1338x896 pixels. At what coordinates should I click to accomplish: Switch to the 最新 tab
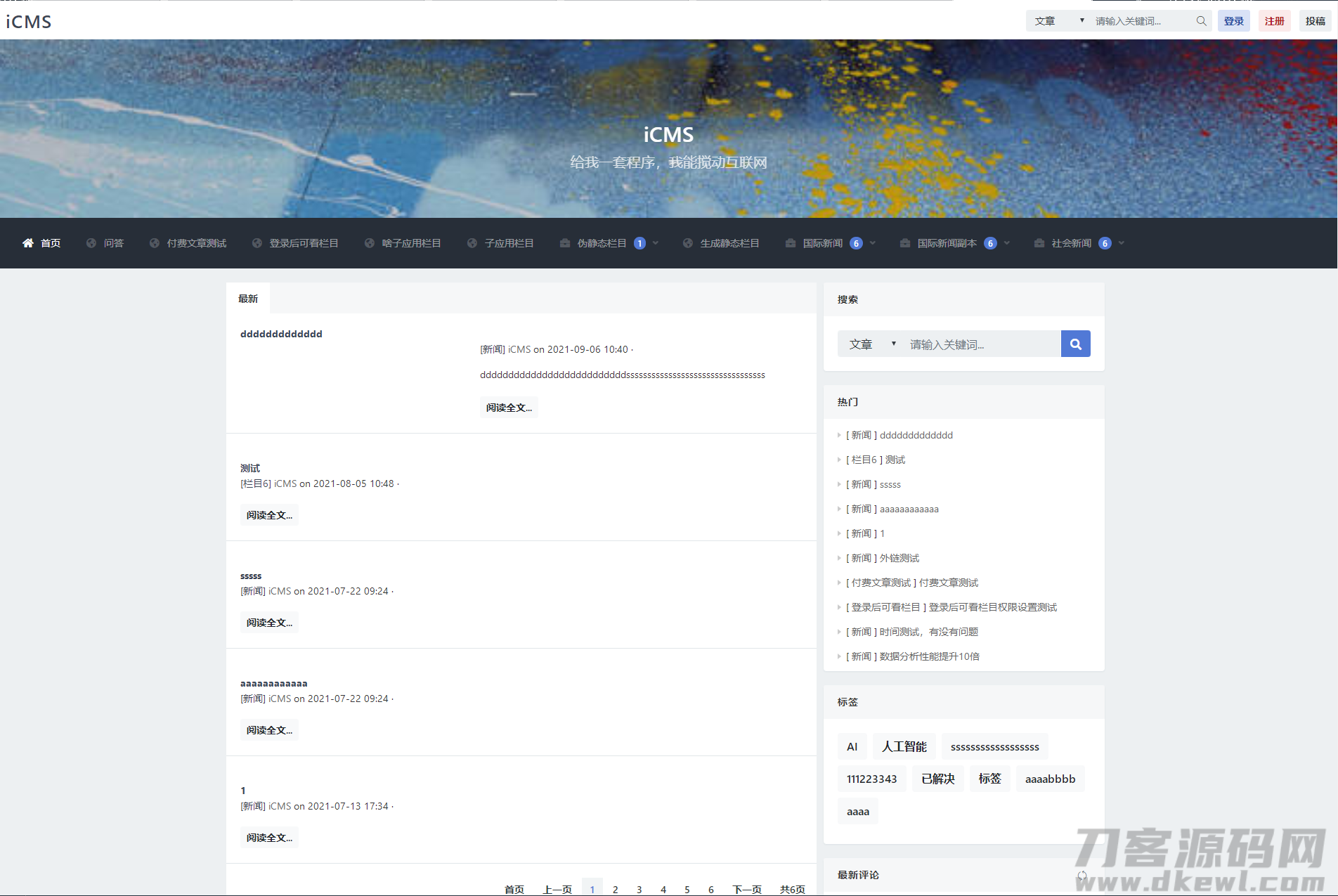248,298
